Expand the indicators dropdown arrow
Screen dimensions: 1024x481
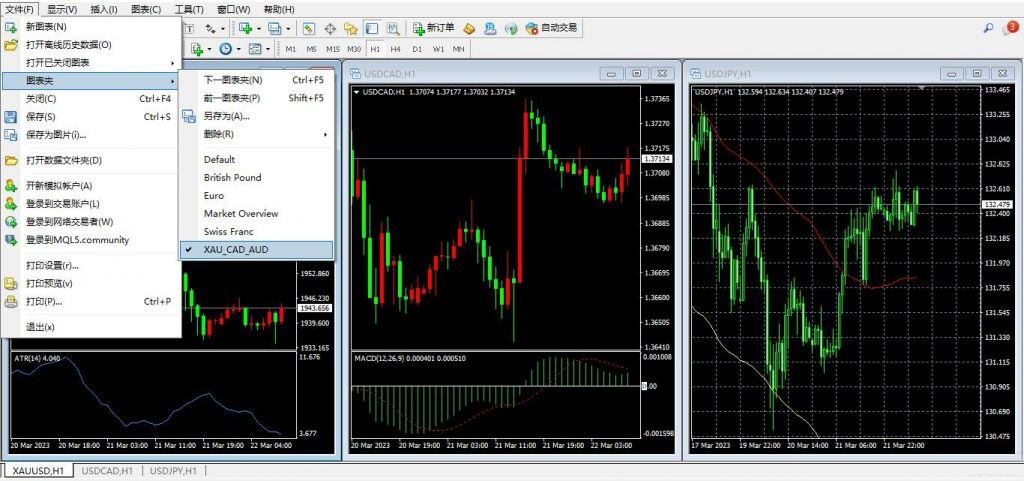point(210,49)
